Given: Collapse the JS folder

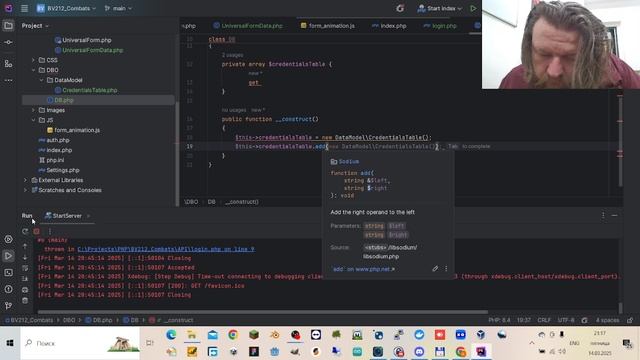Looking at the screenshot, I should (x=33, y=120).
